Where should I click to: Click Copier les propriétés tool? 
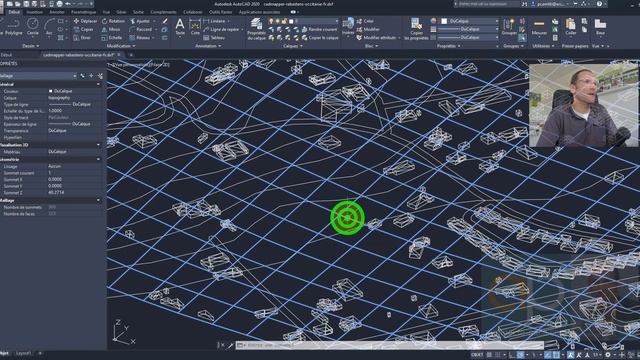pos(416,29)
